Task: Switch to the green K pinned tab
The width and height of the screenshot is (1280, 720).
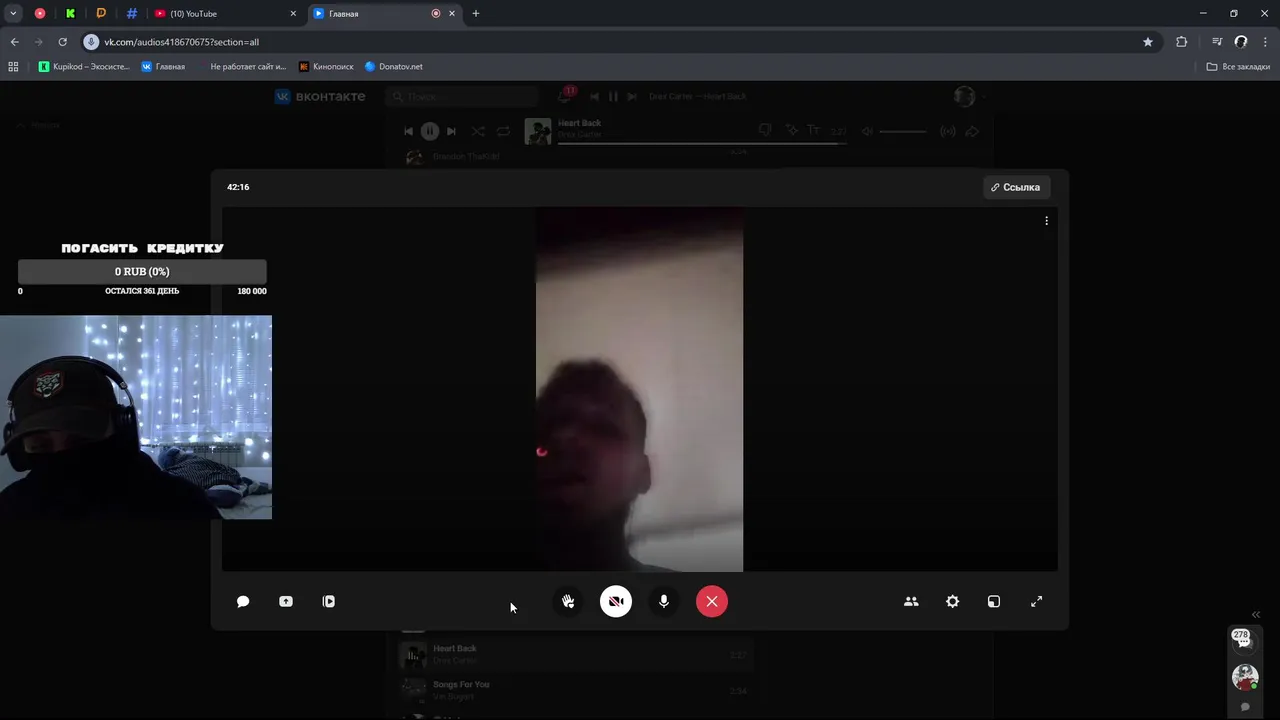Action: click(70, 13)
